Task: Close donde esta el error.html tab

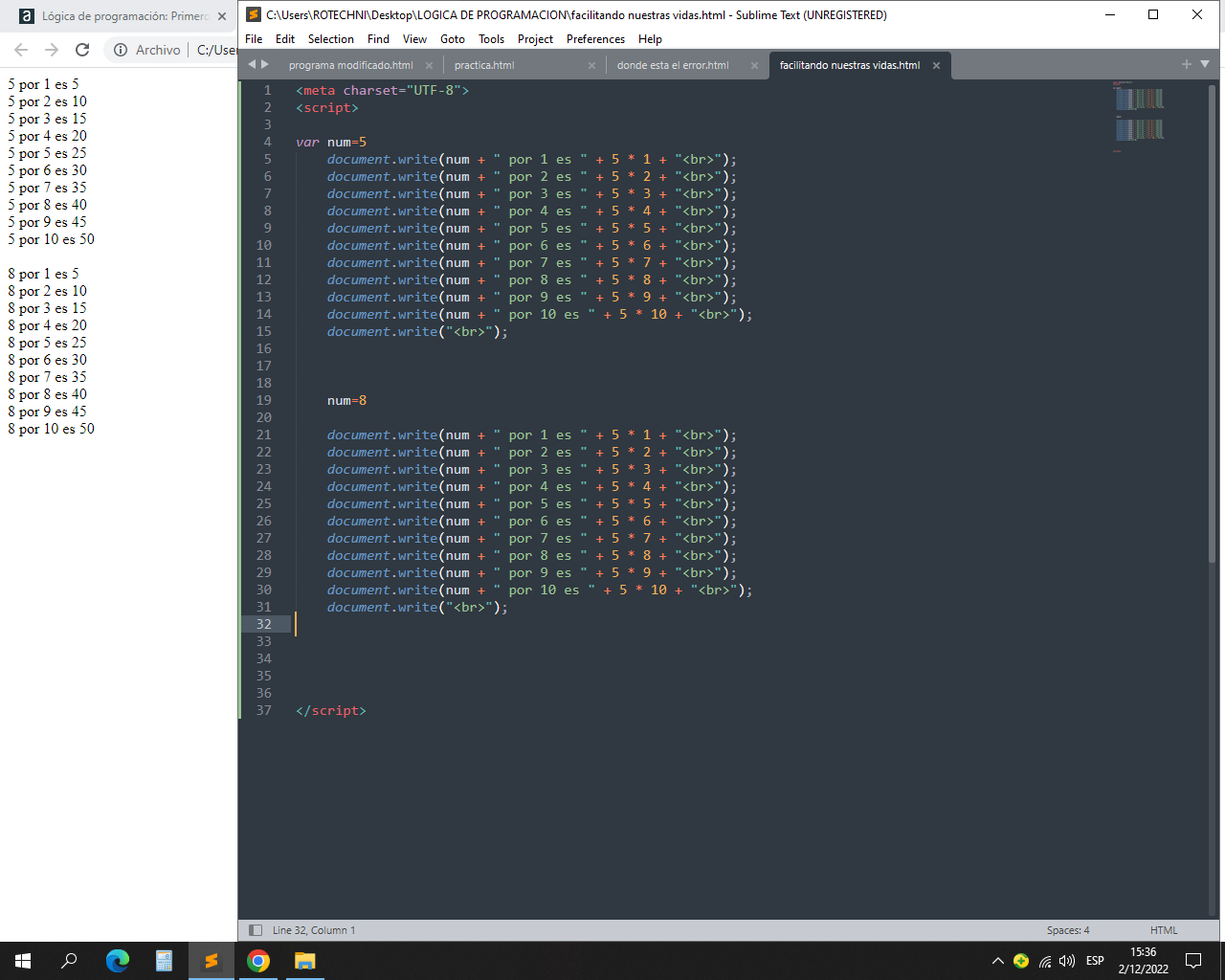Action: (x=754, y=65)
